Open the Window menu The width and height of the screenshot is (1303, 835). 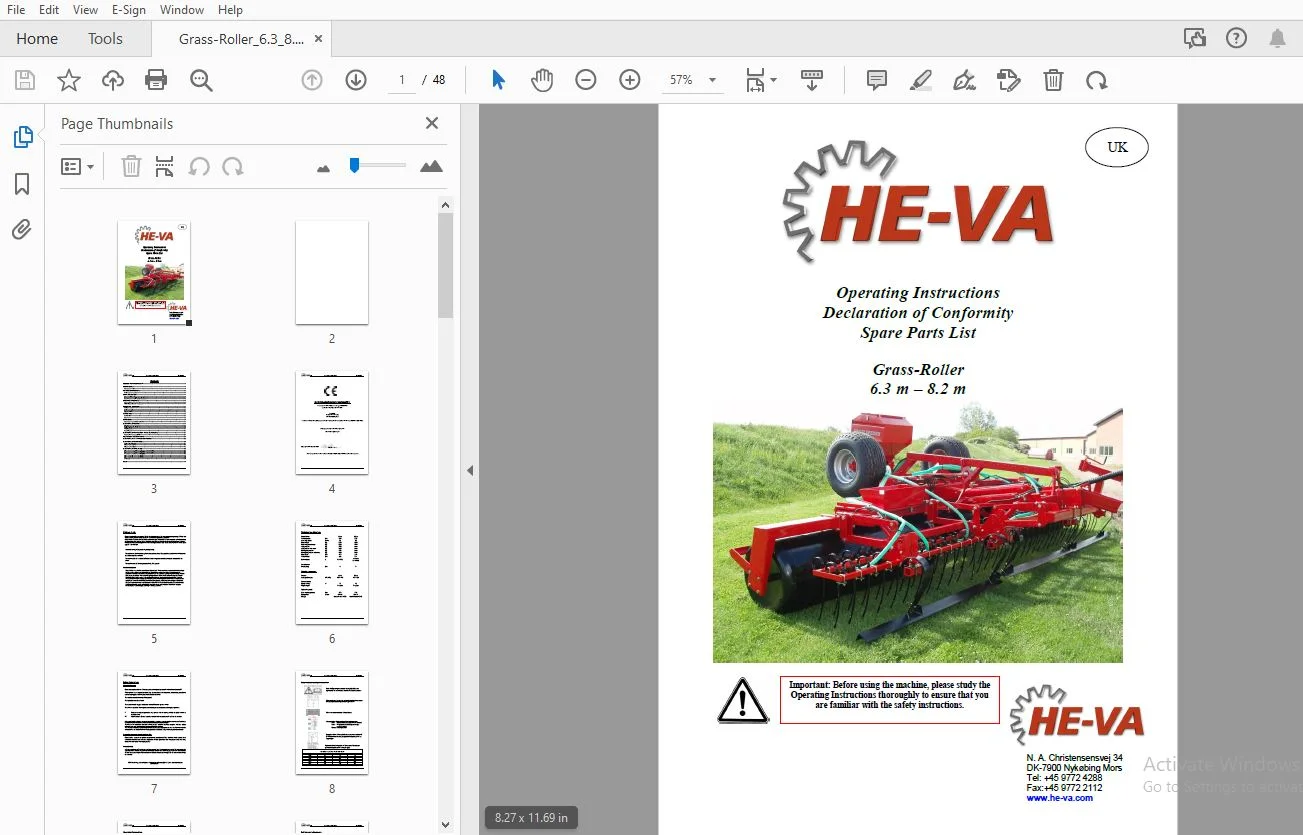[182, 10]
